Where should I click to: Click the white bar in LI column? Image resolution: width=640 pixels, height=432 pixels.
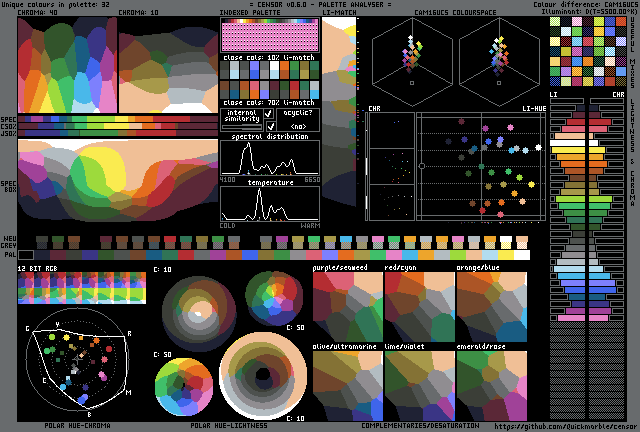[x=568, y=143]
